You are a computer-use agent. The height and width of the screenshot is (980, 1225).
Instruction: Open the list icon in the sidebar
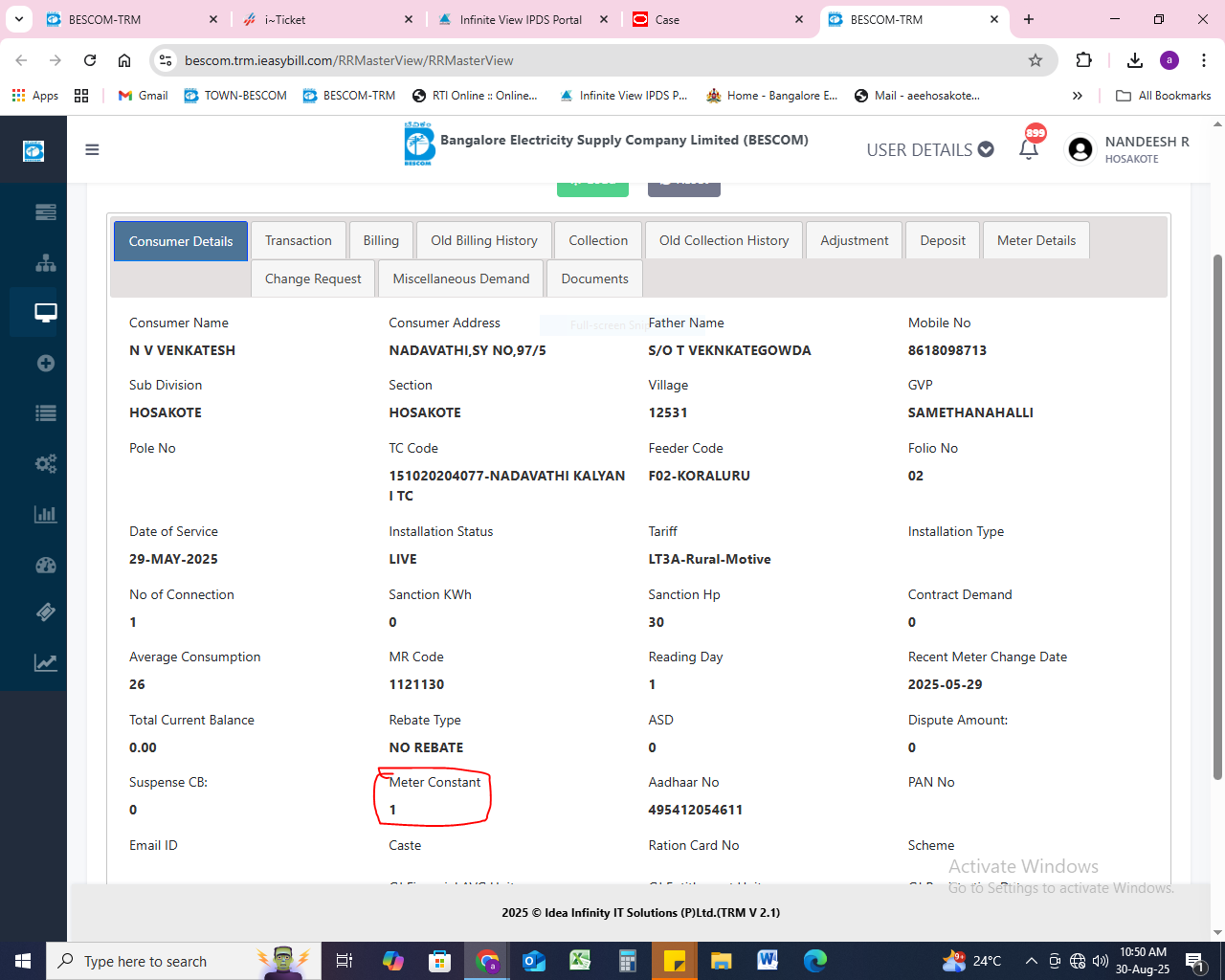pos(45,413)
